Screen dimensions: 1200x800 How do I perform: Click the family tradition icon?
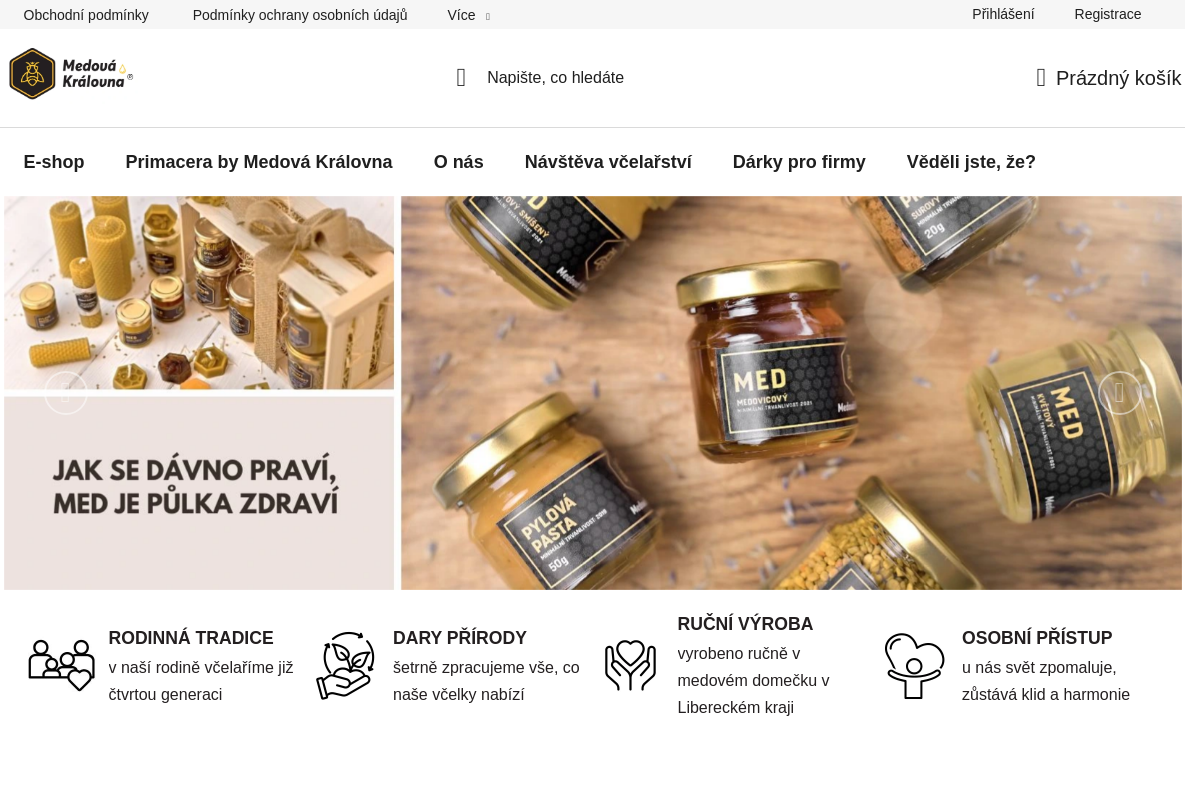61,665
